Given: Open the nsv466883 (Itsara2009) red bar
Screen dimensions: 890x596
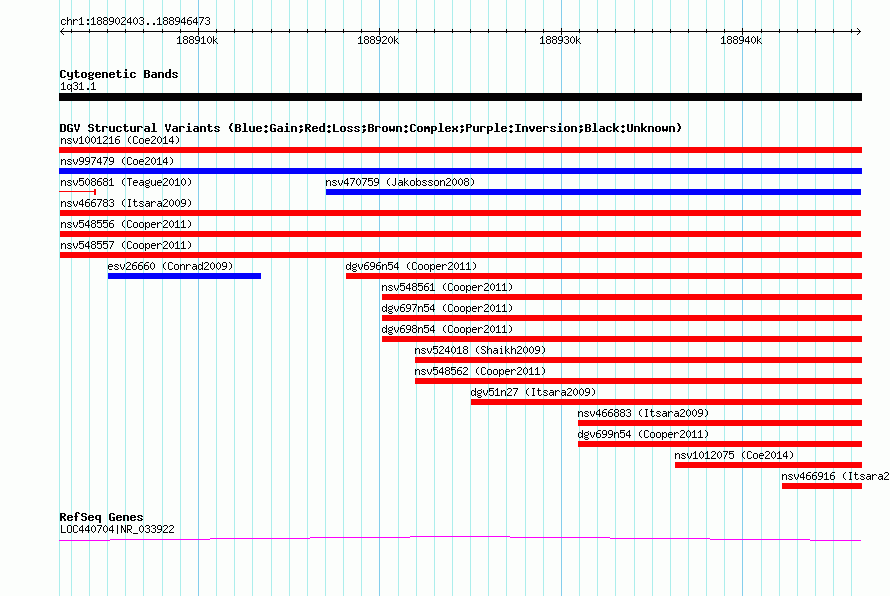Looking at the screenshot, I should point(720,423).
